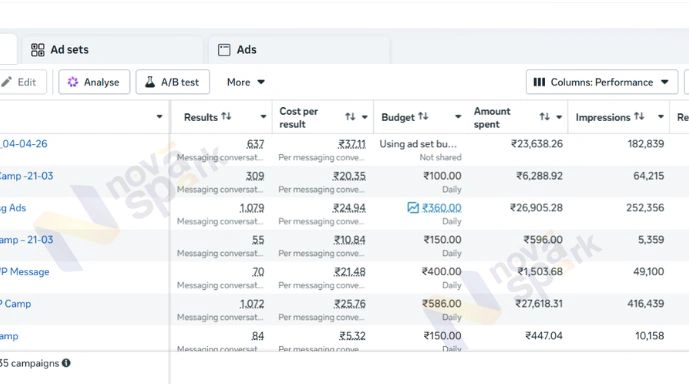Click the Ads window icon
Viewport: 689px width, 384px height.
[x=224, y=50]
